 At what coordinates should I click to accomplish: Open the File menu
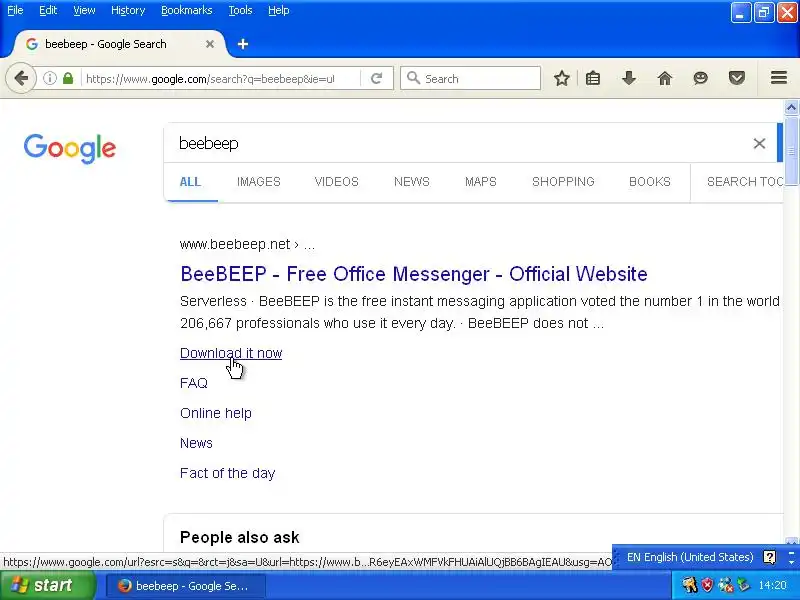pyautogui.click(x=15, y=10)
